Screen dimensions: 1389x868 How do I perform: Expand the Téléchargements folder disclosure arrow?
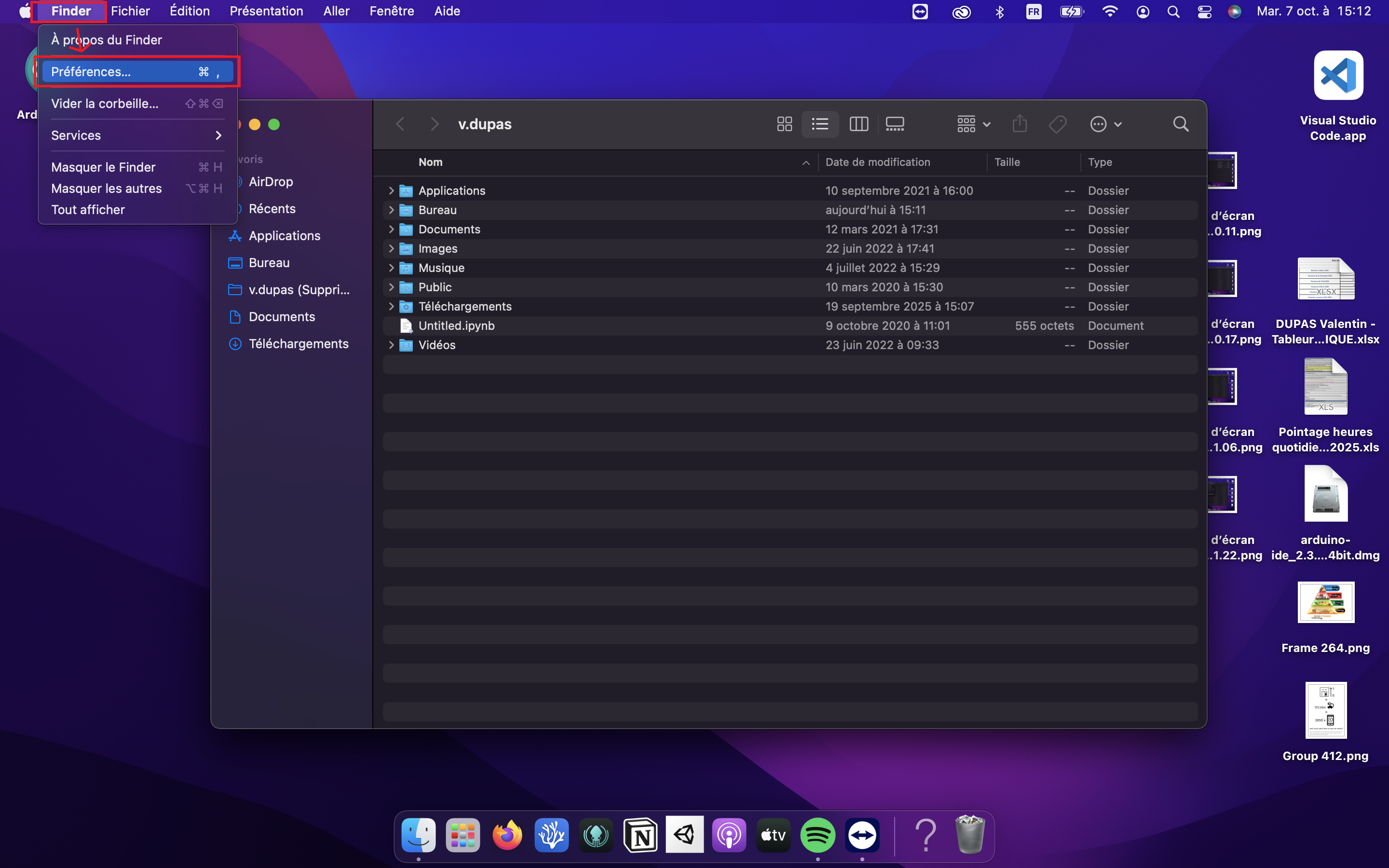392,307
